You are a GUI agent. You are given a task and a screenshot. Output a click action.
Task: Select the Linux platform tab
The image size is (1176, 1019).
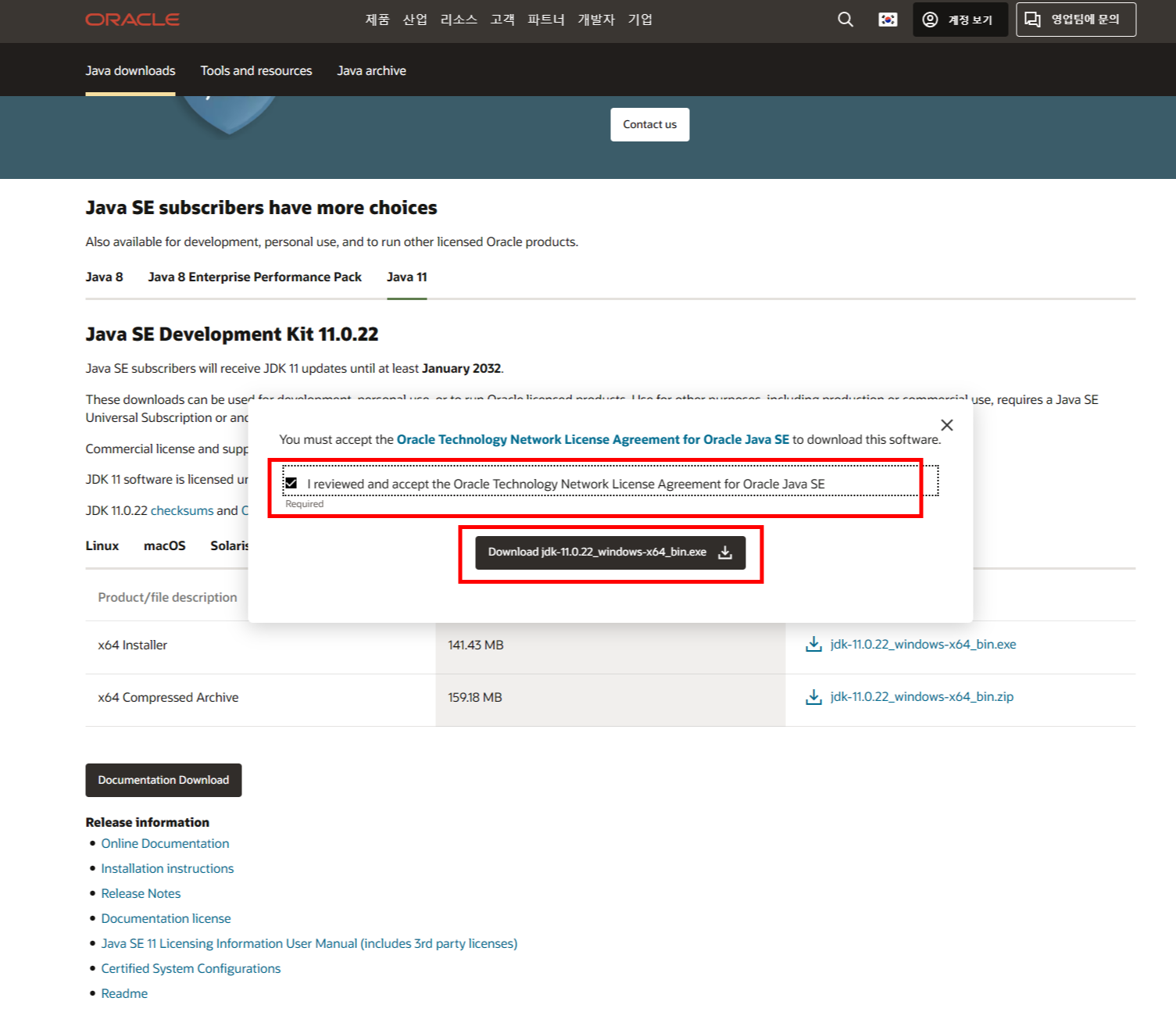pos(102,545)
